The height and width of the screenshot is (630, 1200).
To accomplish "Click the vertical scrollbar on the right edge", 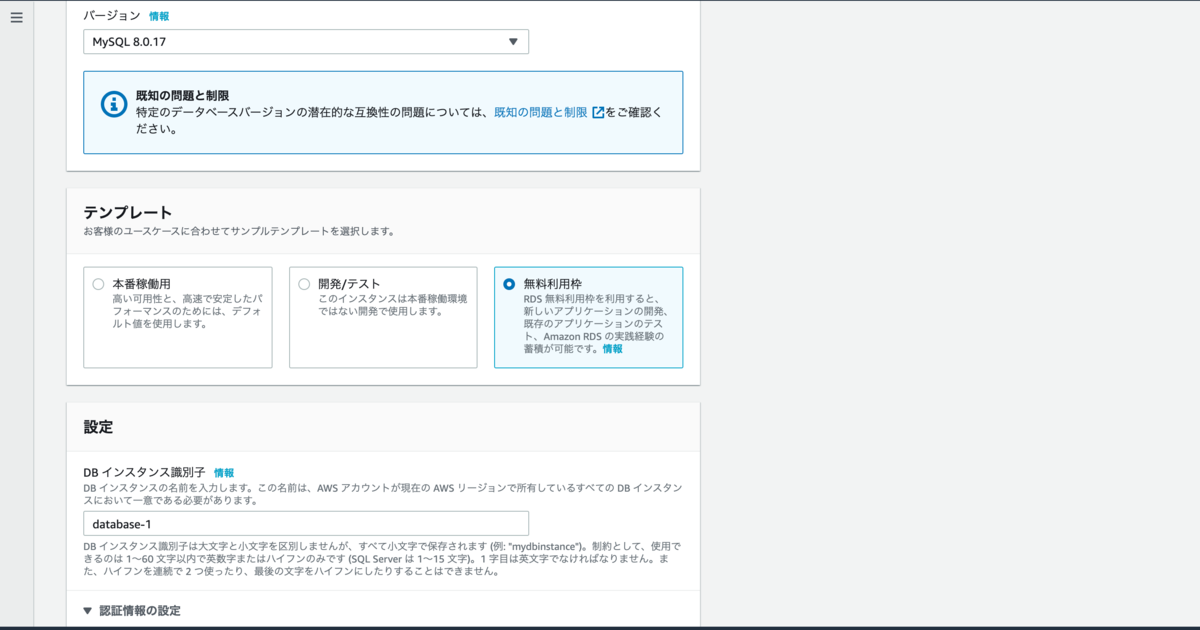I will pyautogui.click(x=1196, y=315).
